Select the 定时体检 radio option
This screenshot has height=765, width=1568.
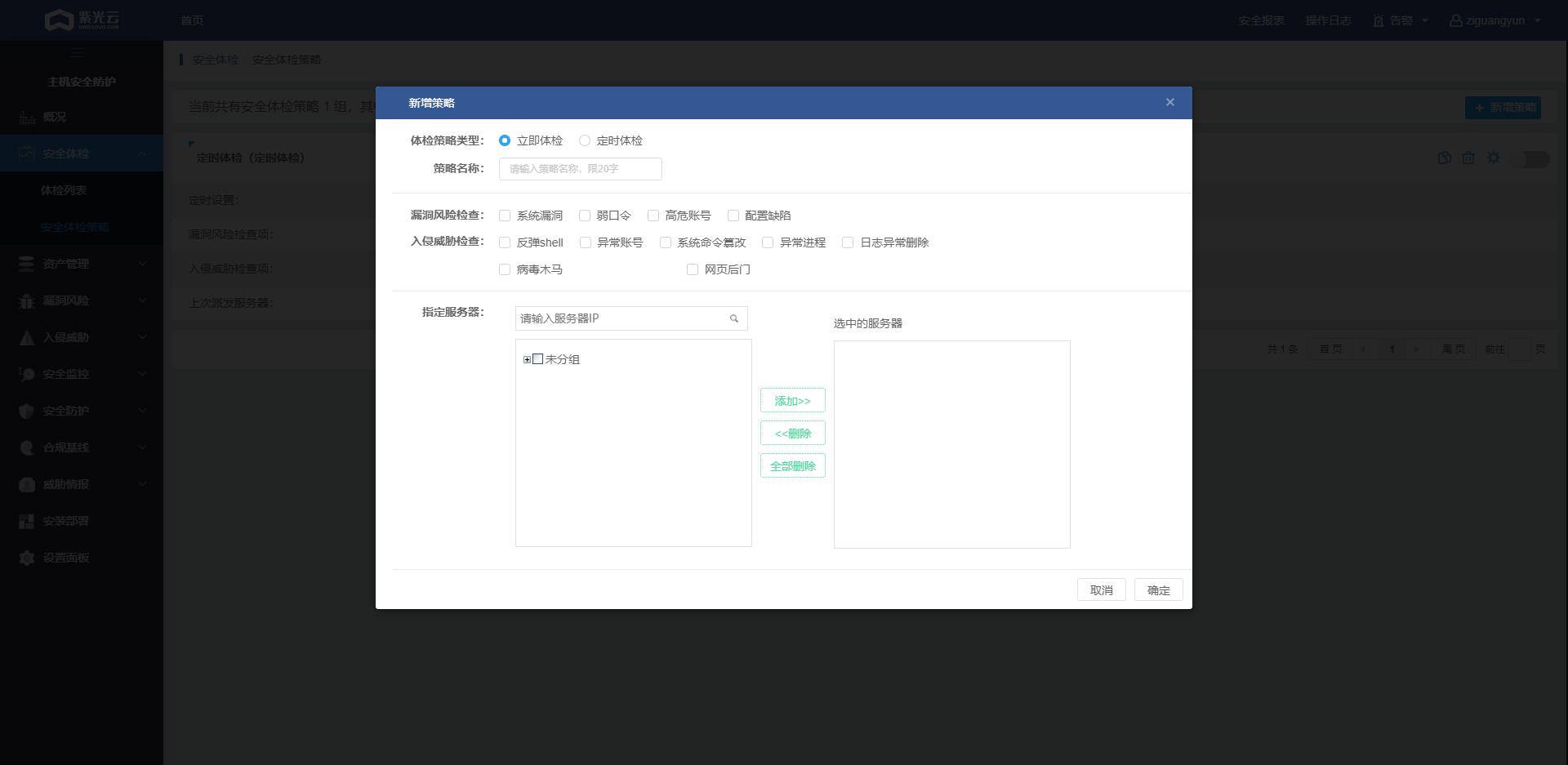[585, 140]
